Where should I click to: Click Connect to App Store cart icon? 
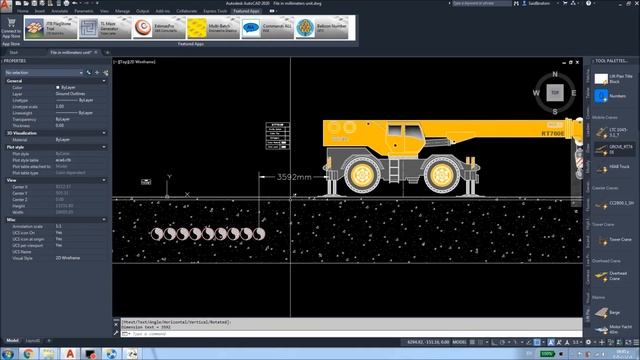pyautogui.click(x=11, y=22)
